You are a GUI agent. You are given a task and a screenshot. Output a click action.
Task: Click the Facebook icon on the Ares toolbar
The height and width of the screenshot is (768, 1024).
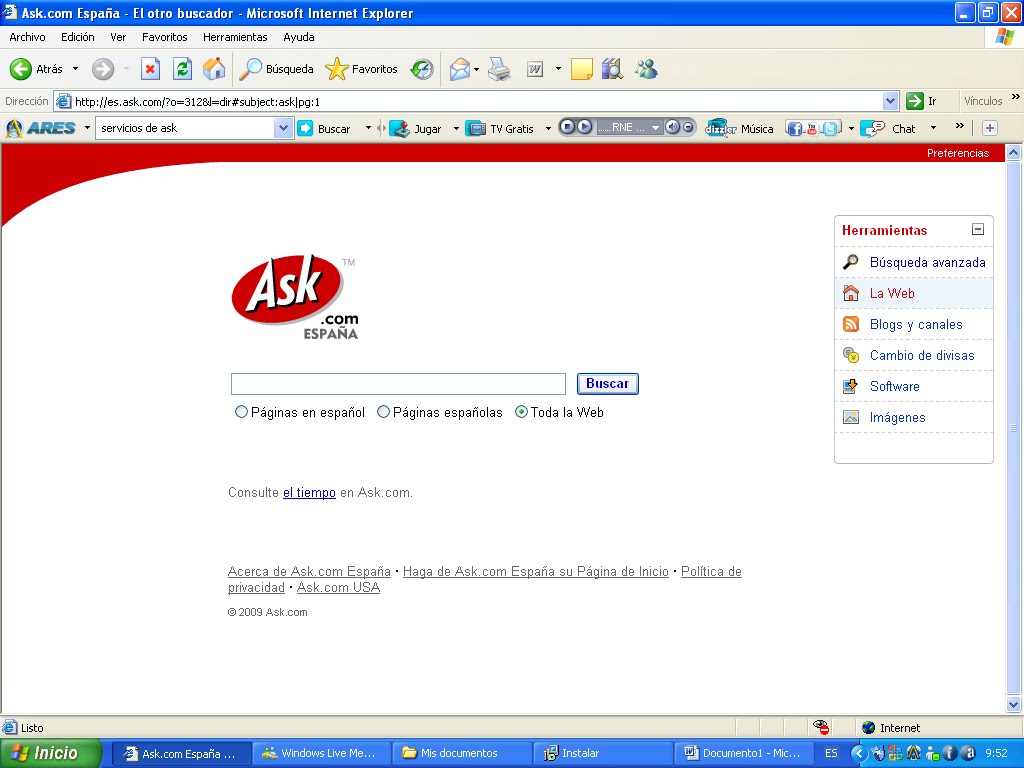tap(795, 128)
